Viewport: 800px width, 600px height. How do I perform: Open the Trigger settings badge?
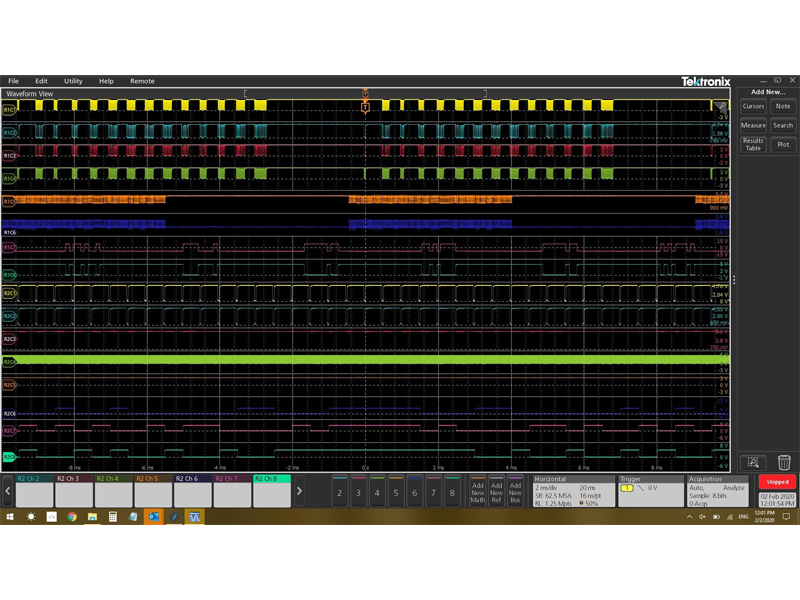(649, 491)
